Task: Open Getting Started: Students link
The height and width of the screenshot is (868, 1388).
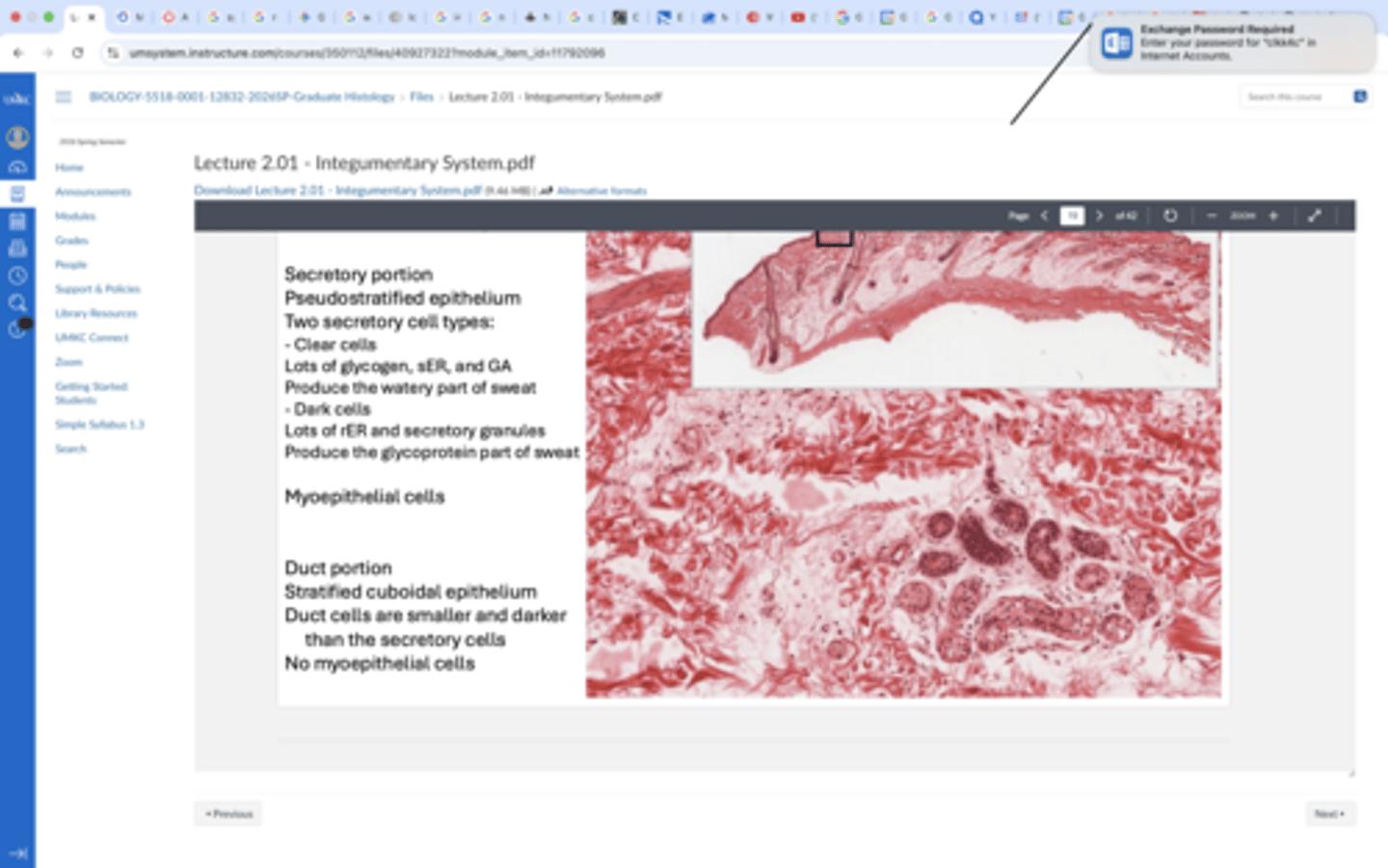Action: coord(92,393)
